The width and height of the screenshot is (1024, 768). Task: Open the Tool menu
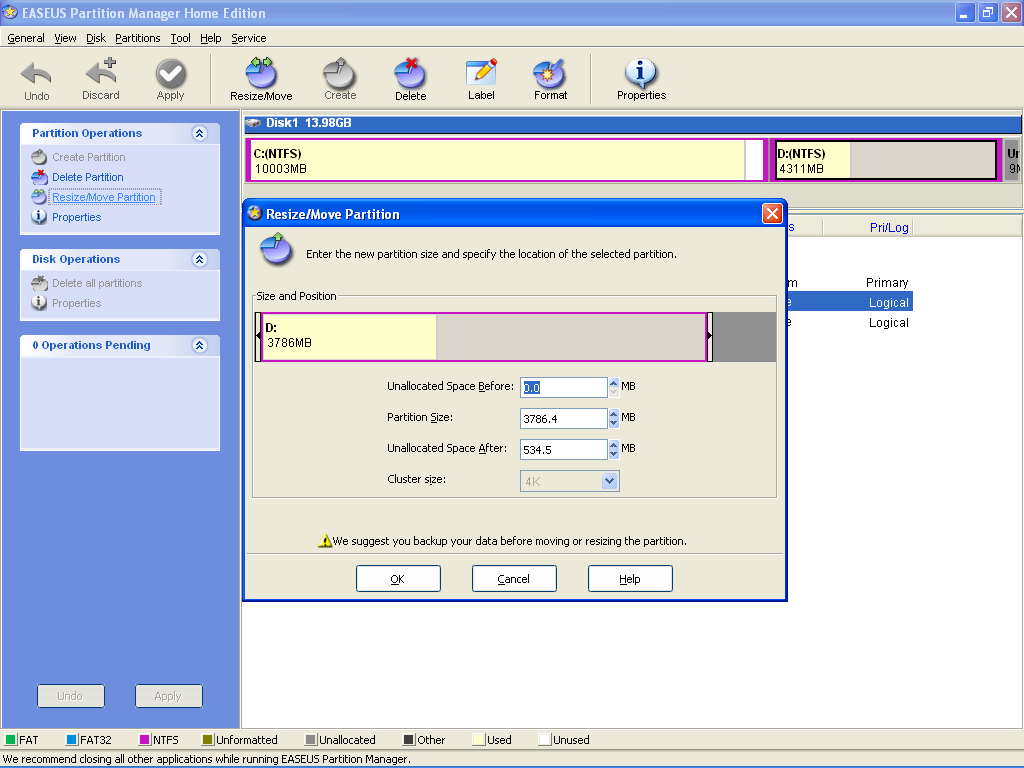pyautogui.click(x=180, y=38)
